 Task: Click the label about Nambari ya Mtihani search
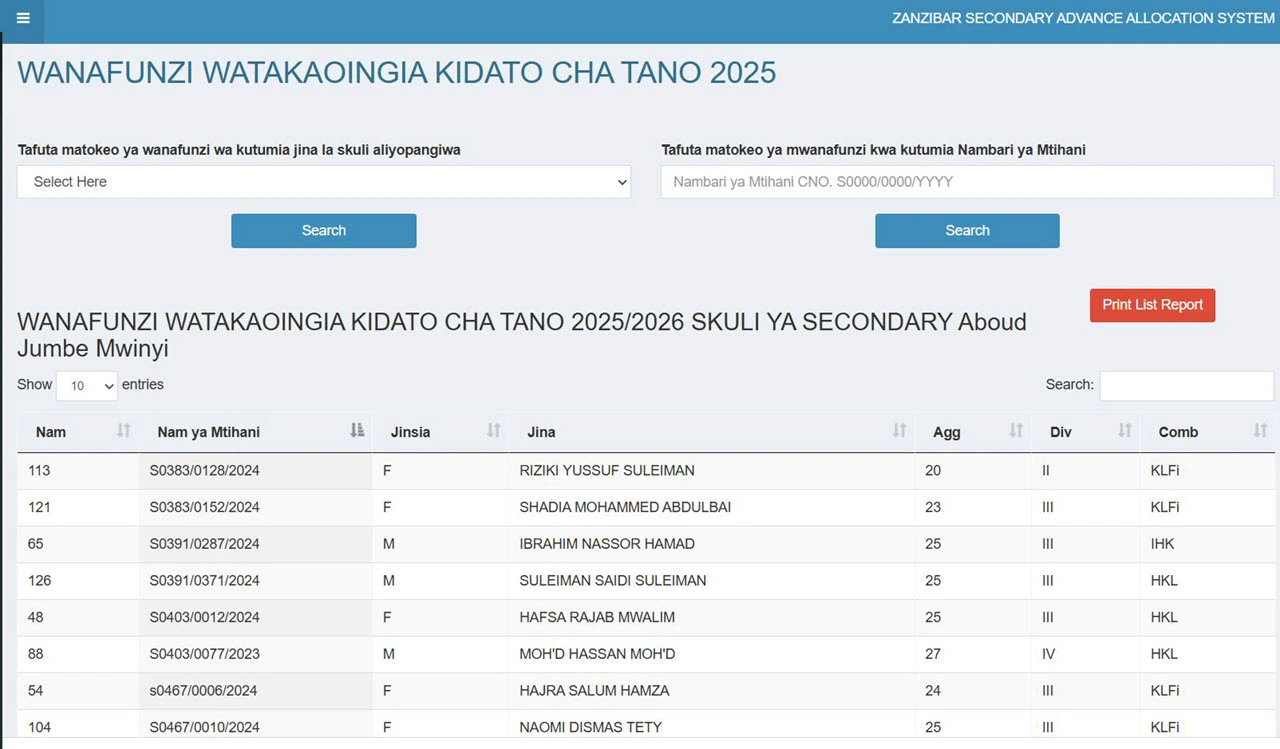point(873,150)
